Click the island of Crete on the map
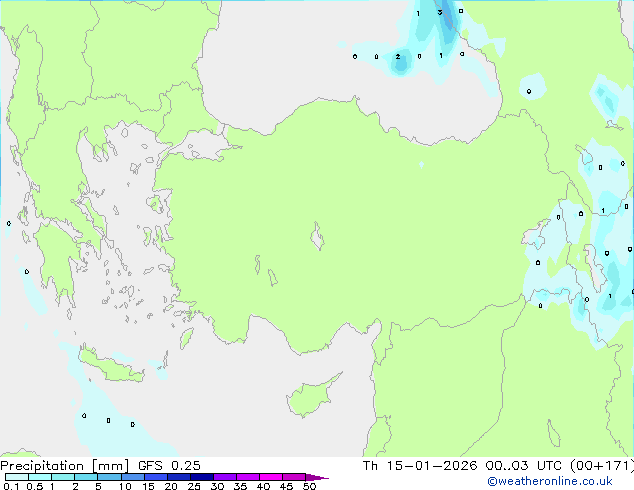The width and height of the screenshot is (634, 490). point(111,366)
